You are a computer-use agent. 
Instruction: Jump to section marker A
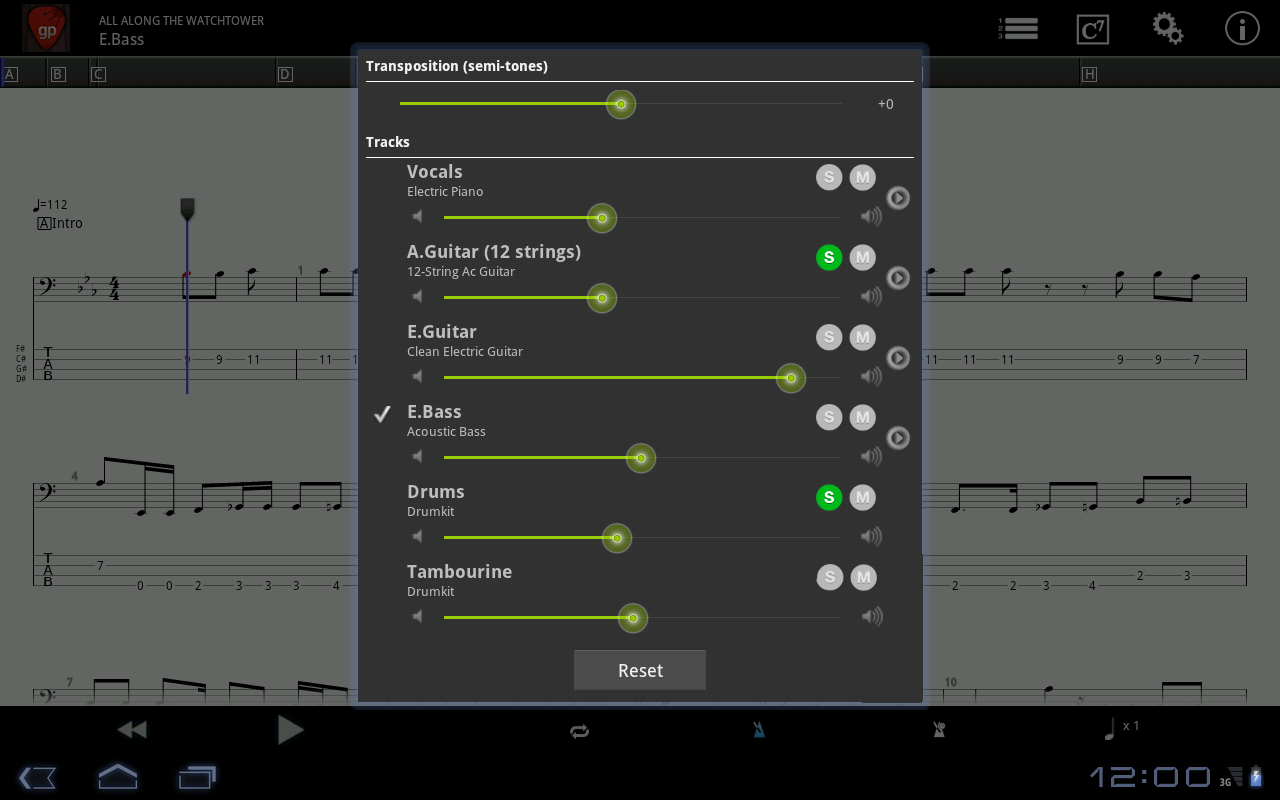10,74
